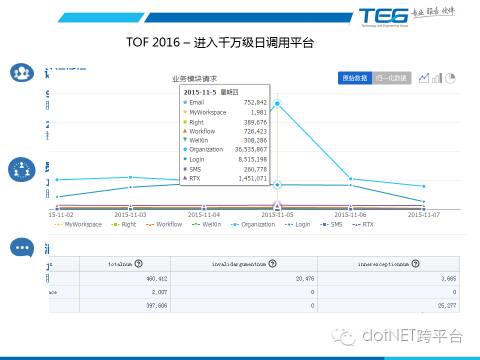Click help icon next to innerexceptionnum
The width and height of the screenshot is (480, 360).
tap(415, 264)
